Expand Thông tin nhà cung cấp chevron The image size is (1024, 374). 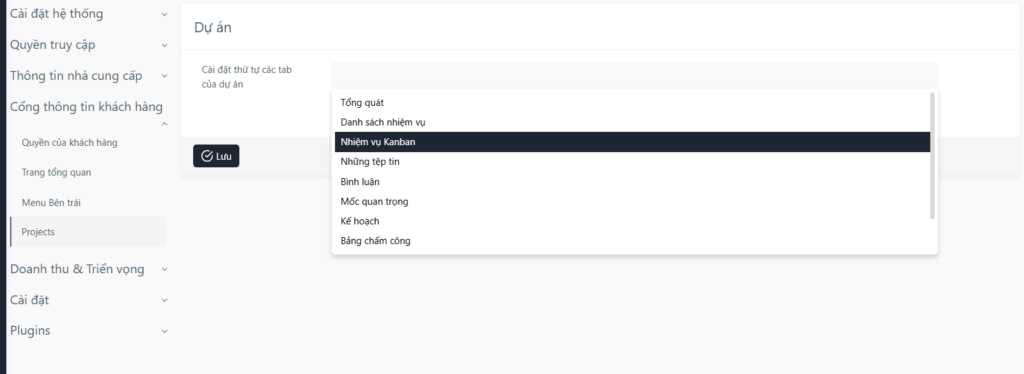(x=165, y=76)
